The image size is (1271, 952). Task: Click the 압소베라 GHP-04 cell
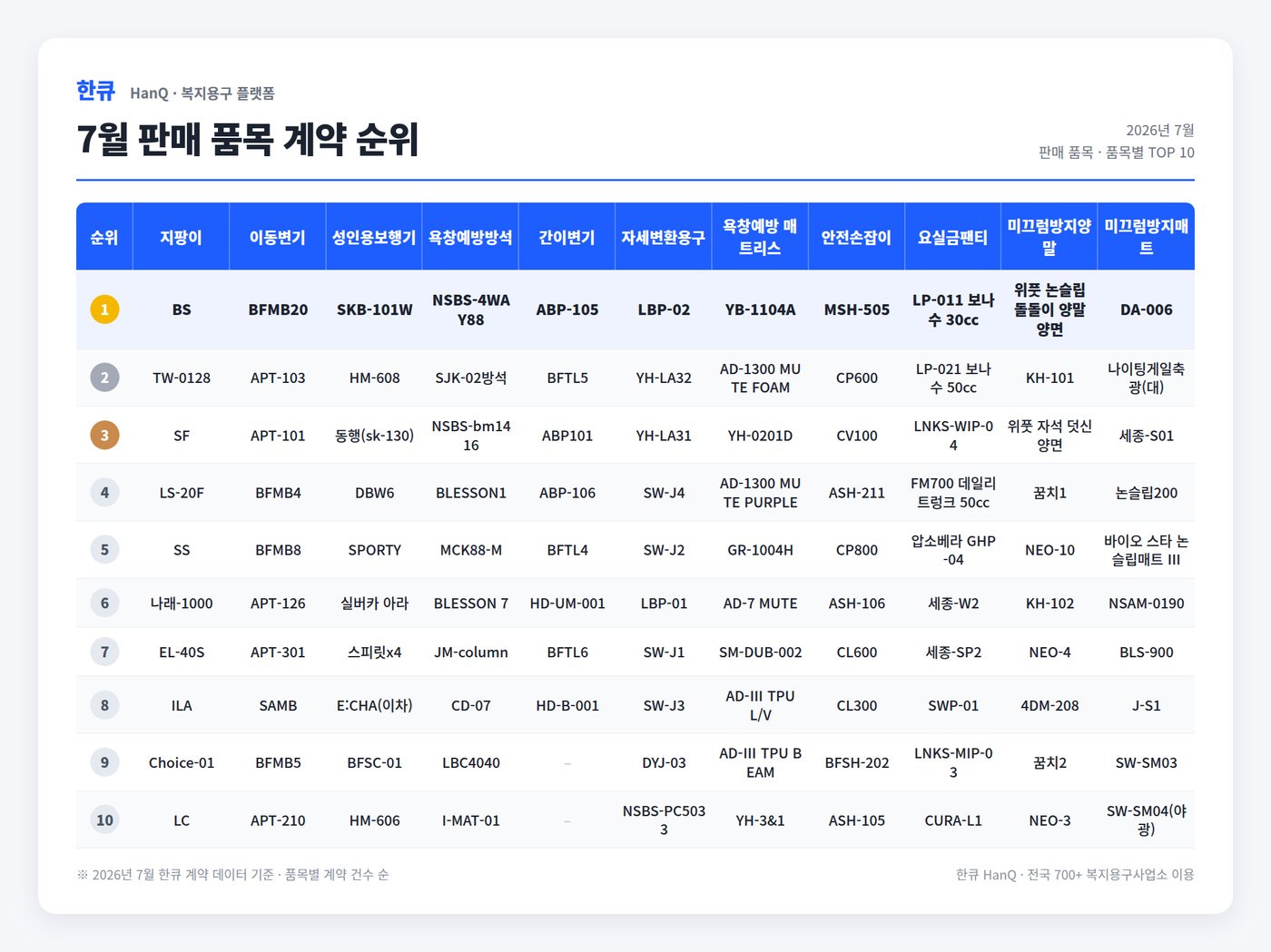pyautogui.click(x=953, y=550)
